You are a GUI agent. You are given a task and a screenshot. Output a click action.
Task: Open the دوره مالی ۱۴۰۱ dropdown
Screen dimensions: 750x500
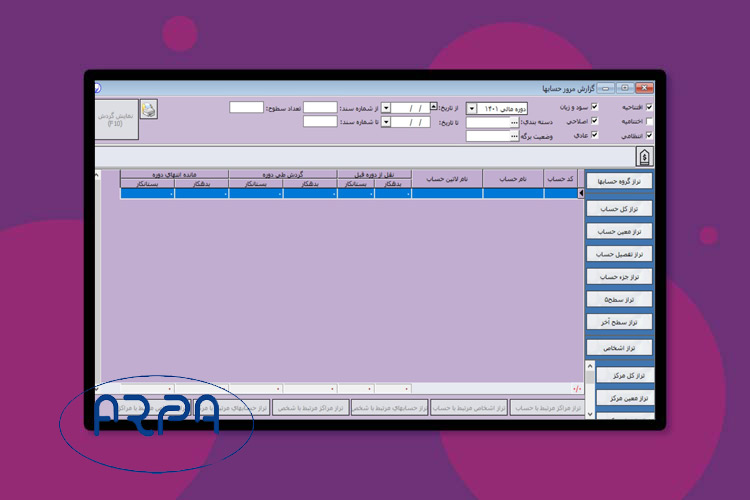(x=472, y=108)
